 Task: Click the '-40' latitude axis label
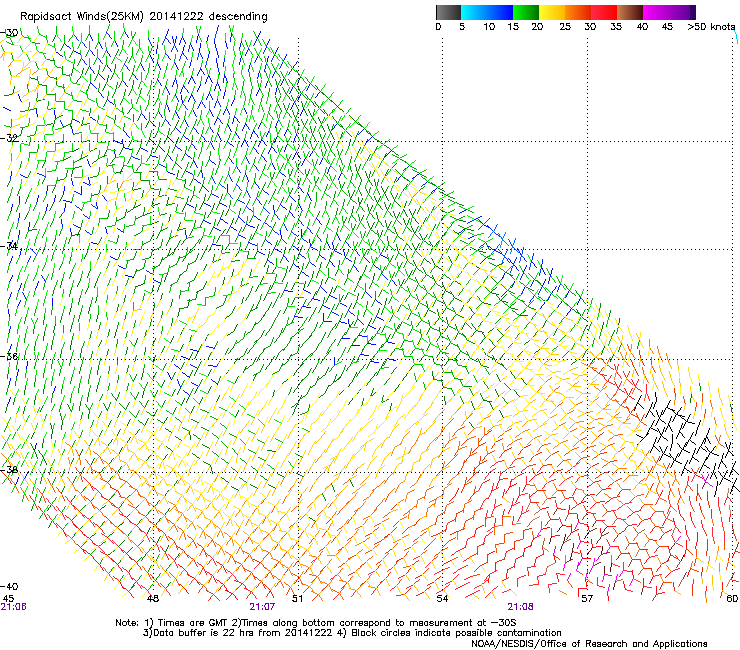pos(9,587)
